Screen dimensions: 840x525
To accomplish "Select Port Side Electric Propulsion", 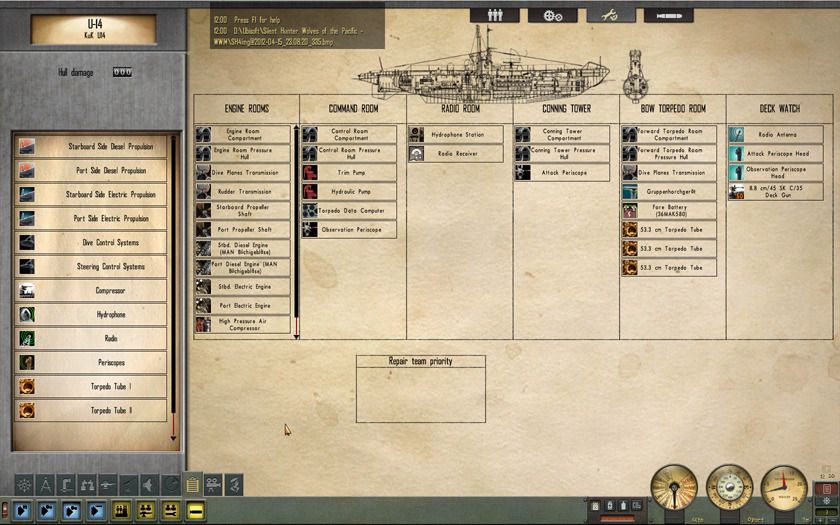I will (91, 219).
